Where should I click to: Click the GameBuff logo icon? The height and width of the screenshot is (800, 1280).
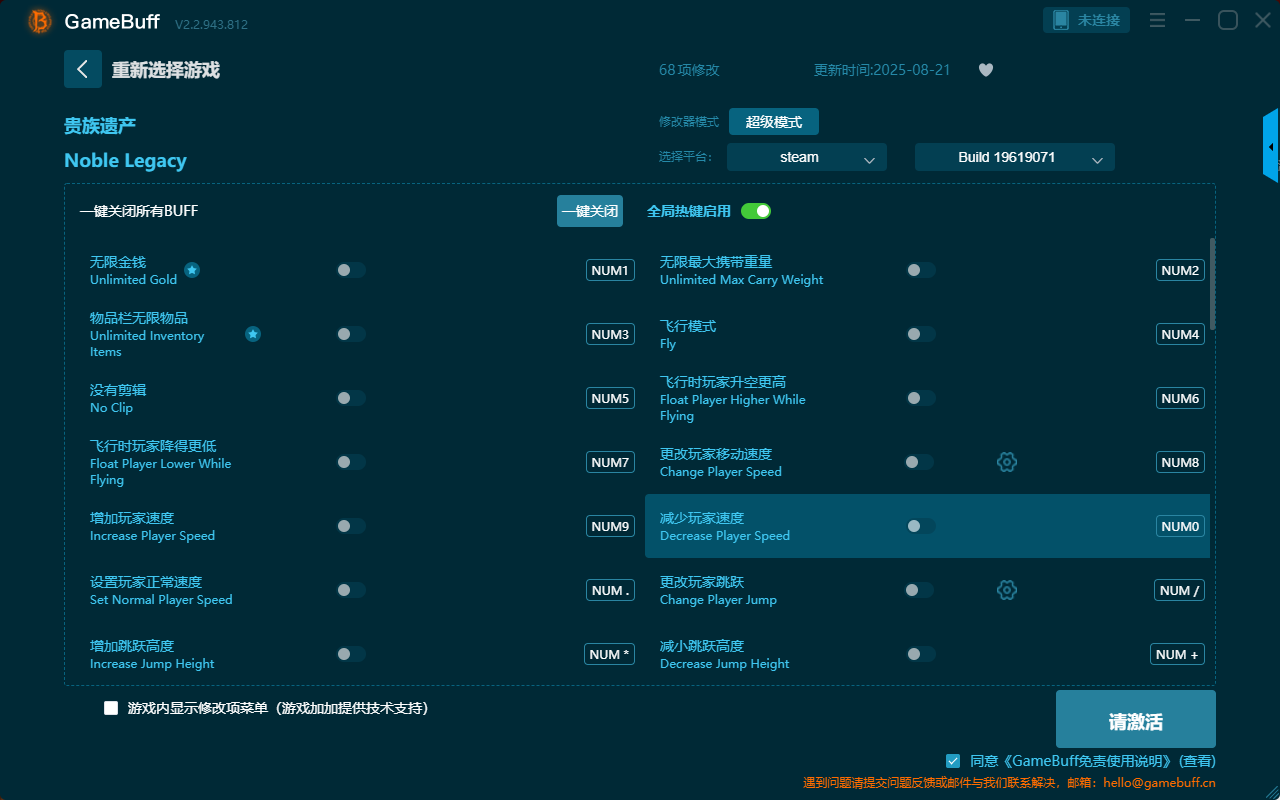(x=40, y=21)
